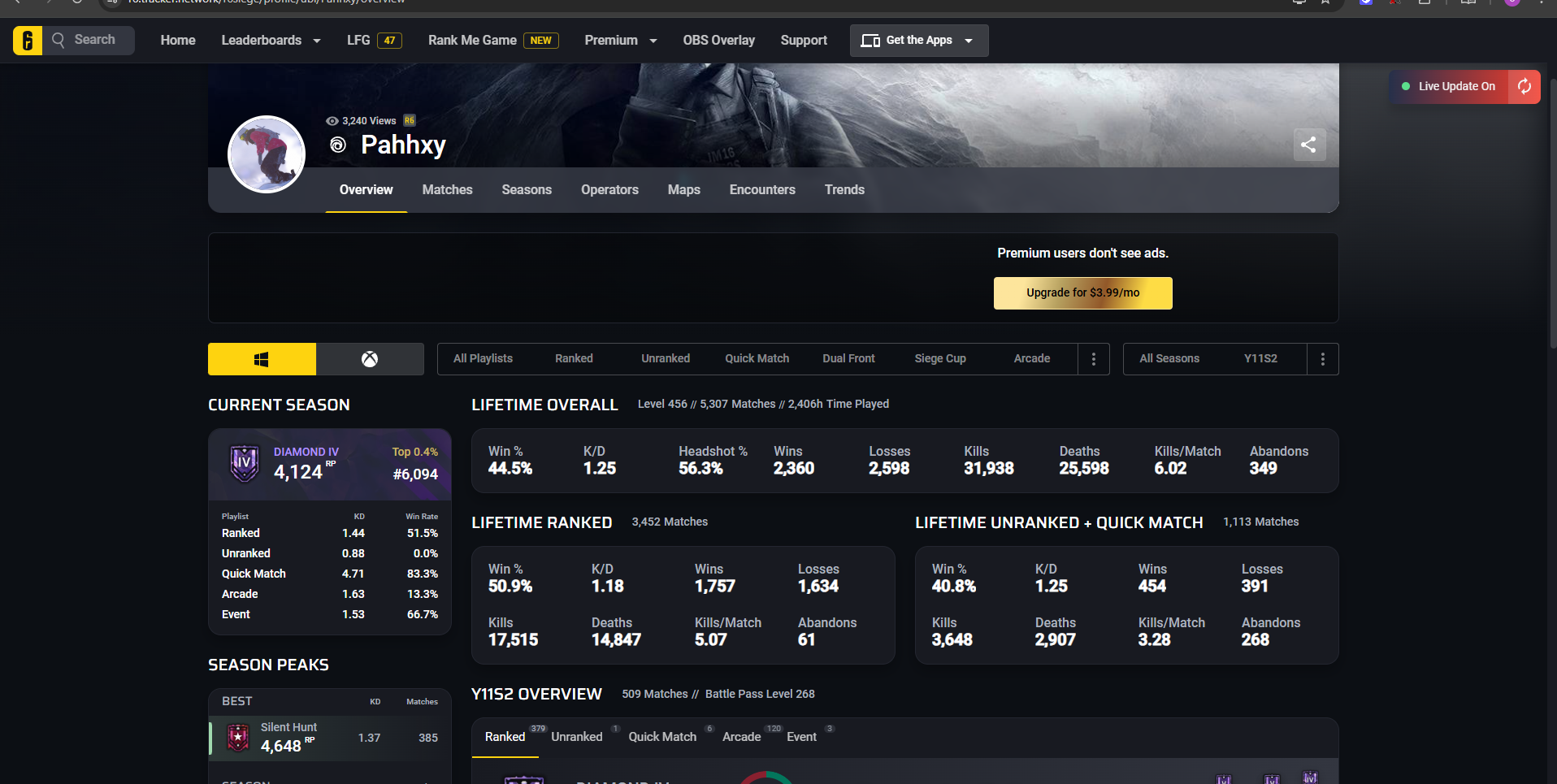This screenshot has height=784, width=1557.
Task: Click the Ubisoft icon beside Pahhxy
Action: click(x=338, y=145)
